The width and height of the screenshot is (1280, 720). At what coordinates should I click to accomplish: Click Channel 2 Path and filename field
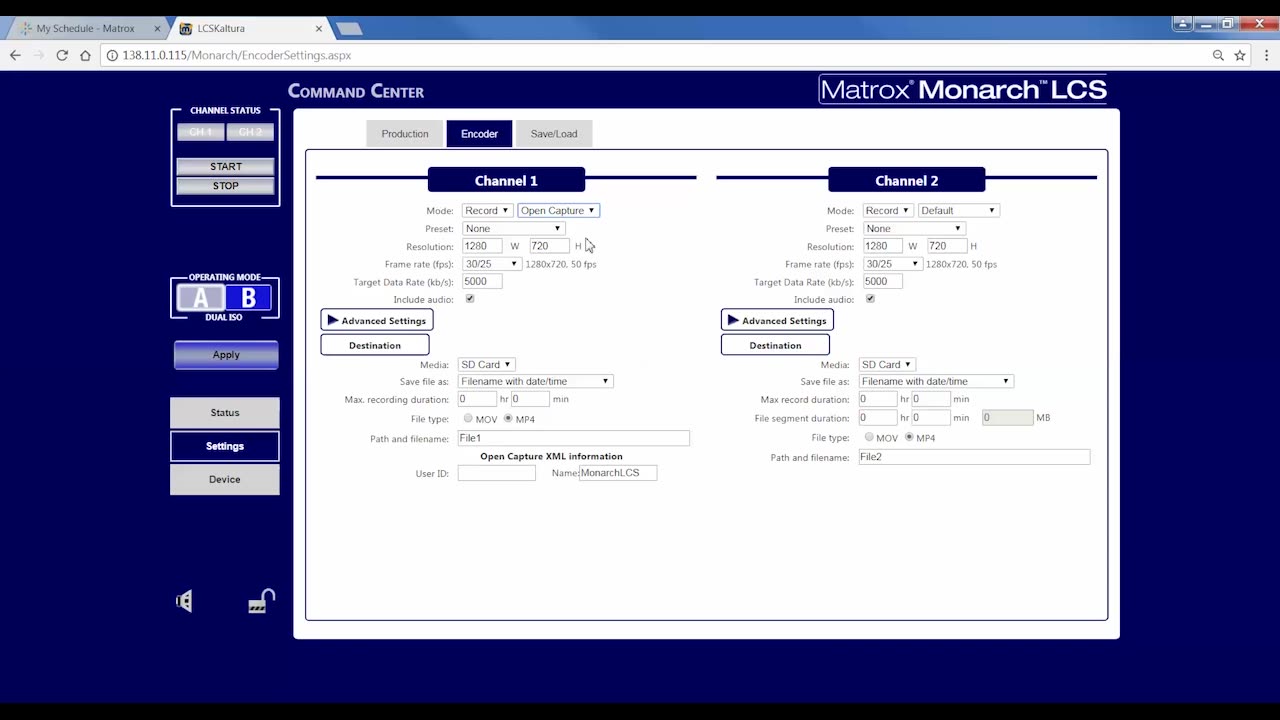click(974, 457)
